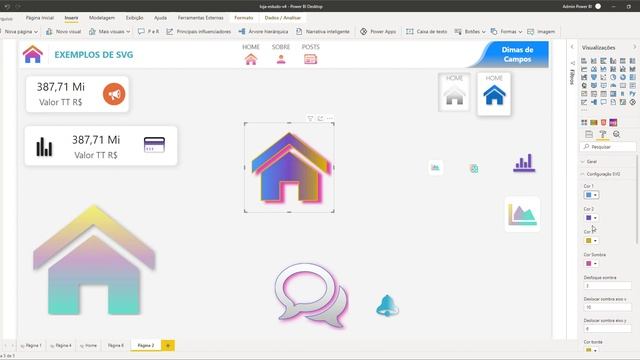Click the Deslocar sombra eixo x field
Screen dimensions: 640x360
point(607,307)
